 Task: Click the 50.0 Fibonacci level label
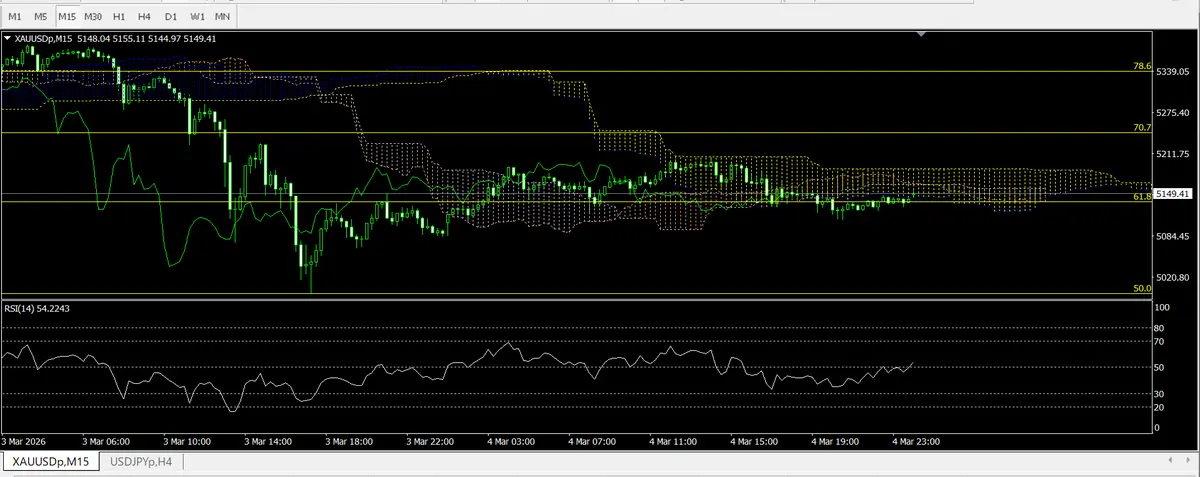1141,288
